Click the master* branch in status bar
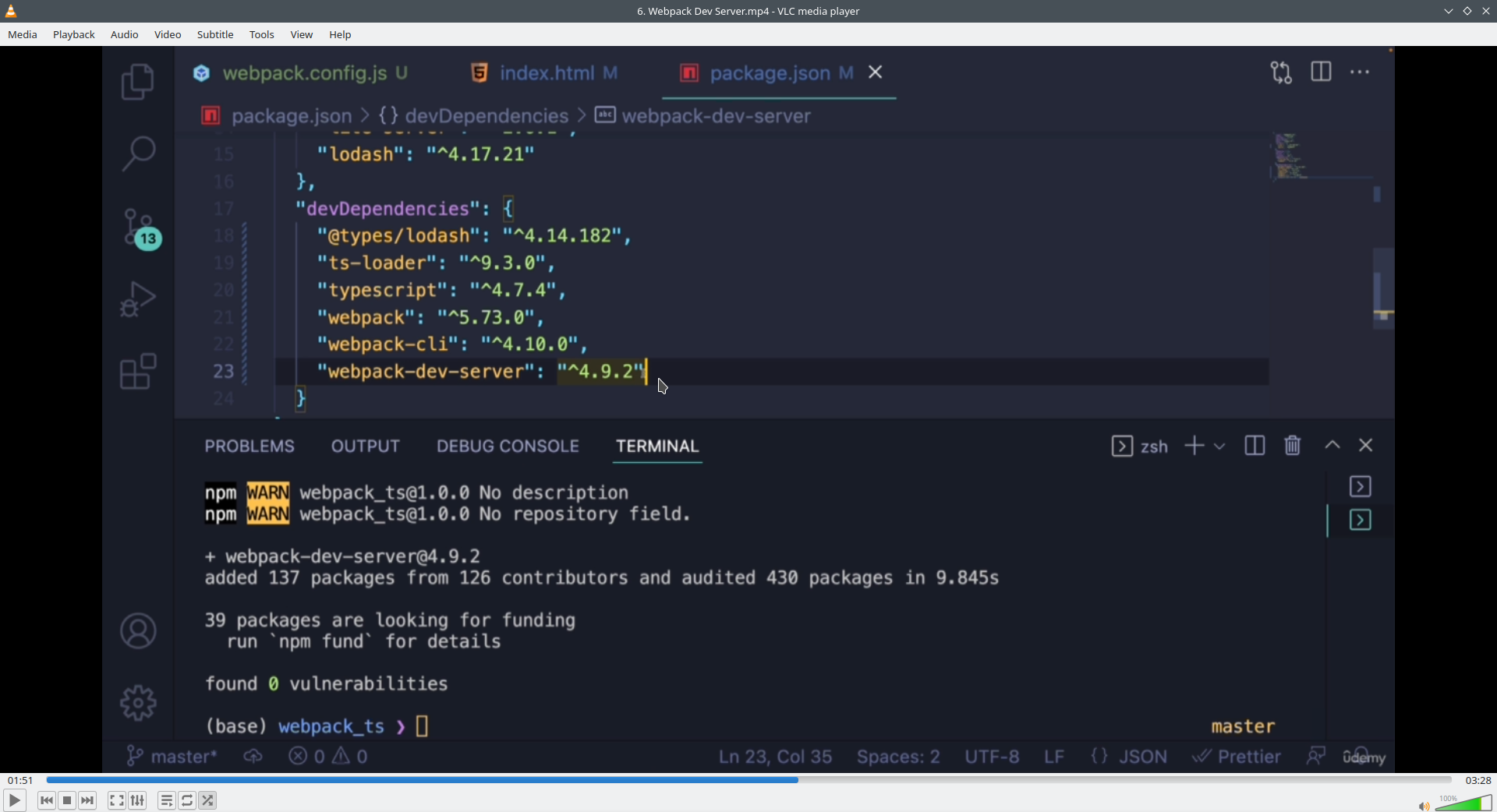The image size is (1497, 812). coord(172,757)
